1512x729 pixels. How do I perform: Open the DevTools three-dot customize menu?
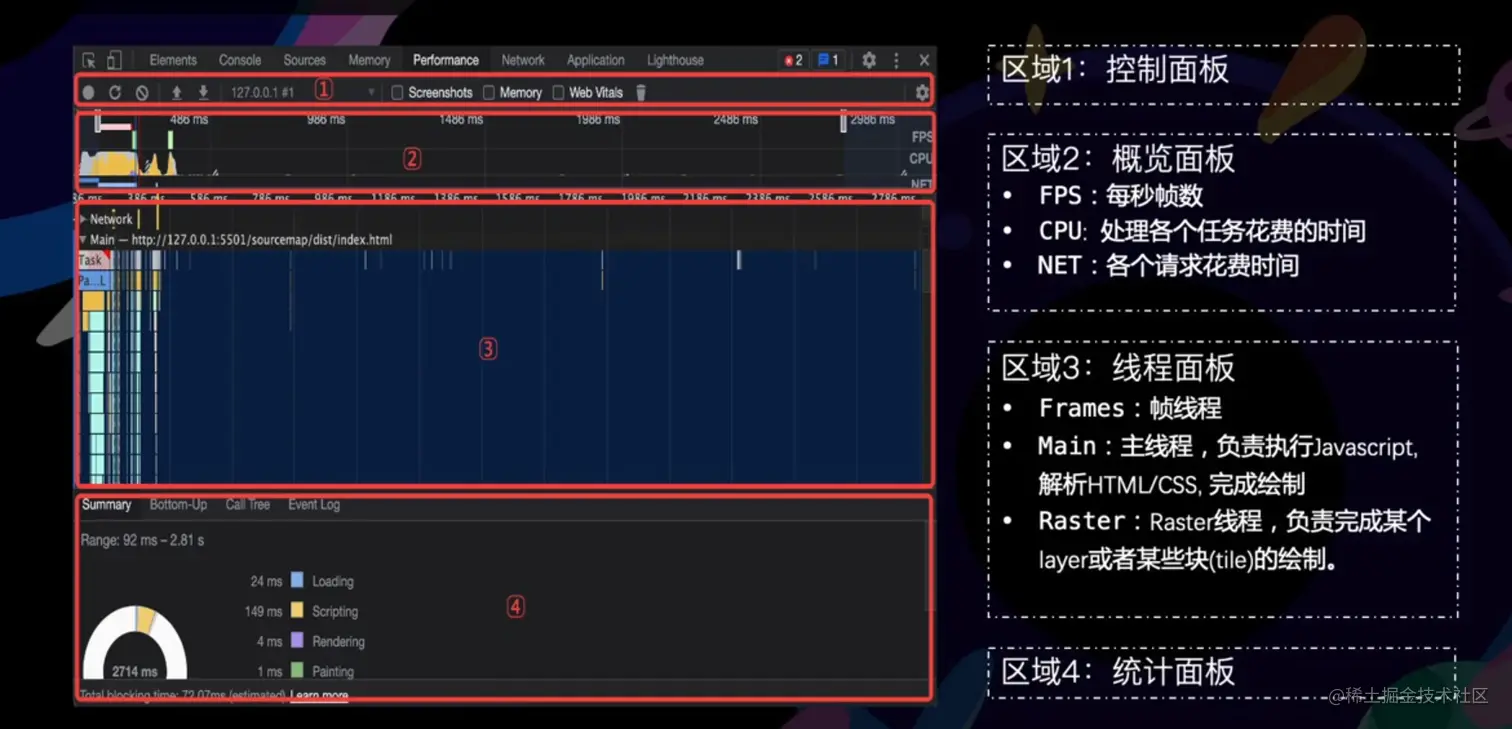pos(896,60)
